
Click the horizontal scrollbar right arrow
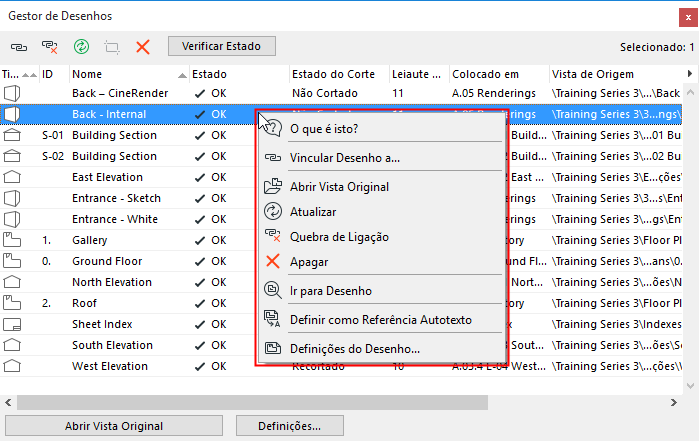(674, 402)
